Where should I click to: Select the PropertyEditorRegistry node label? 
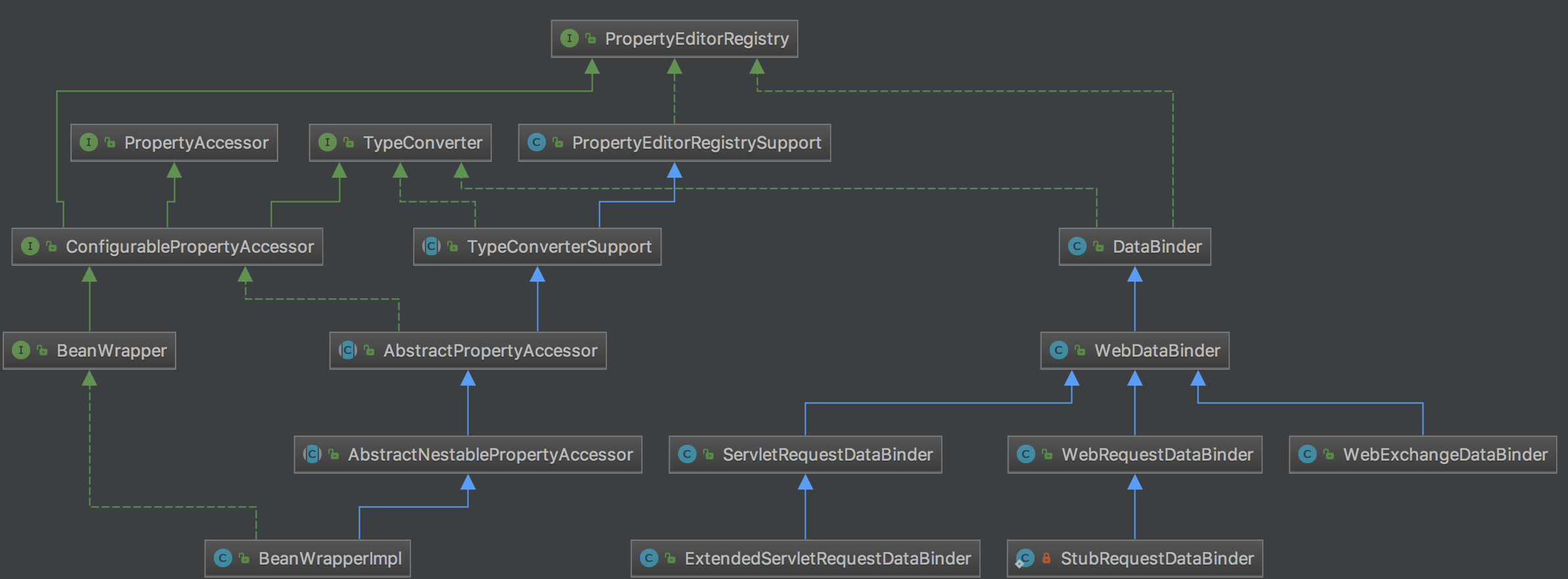click(697, 39)
